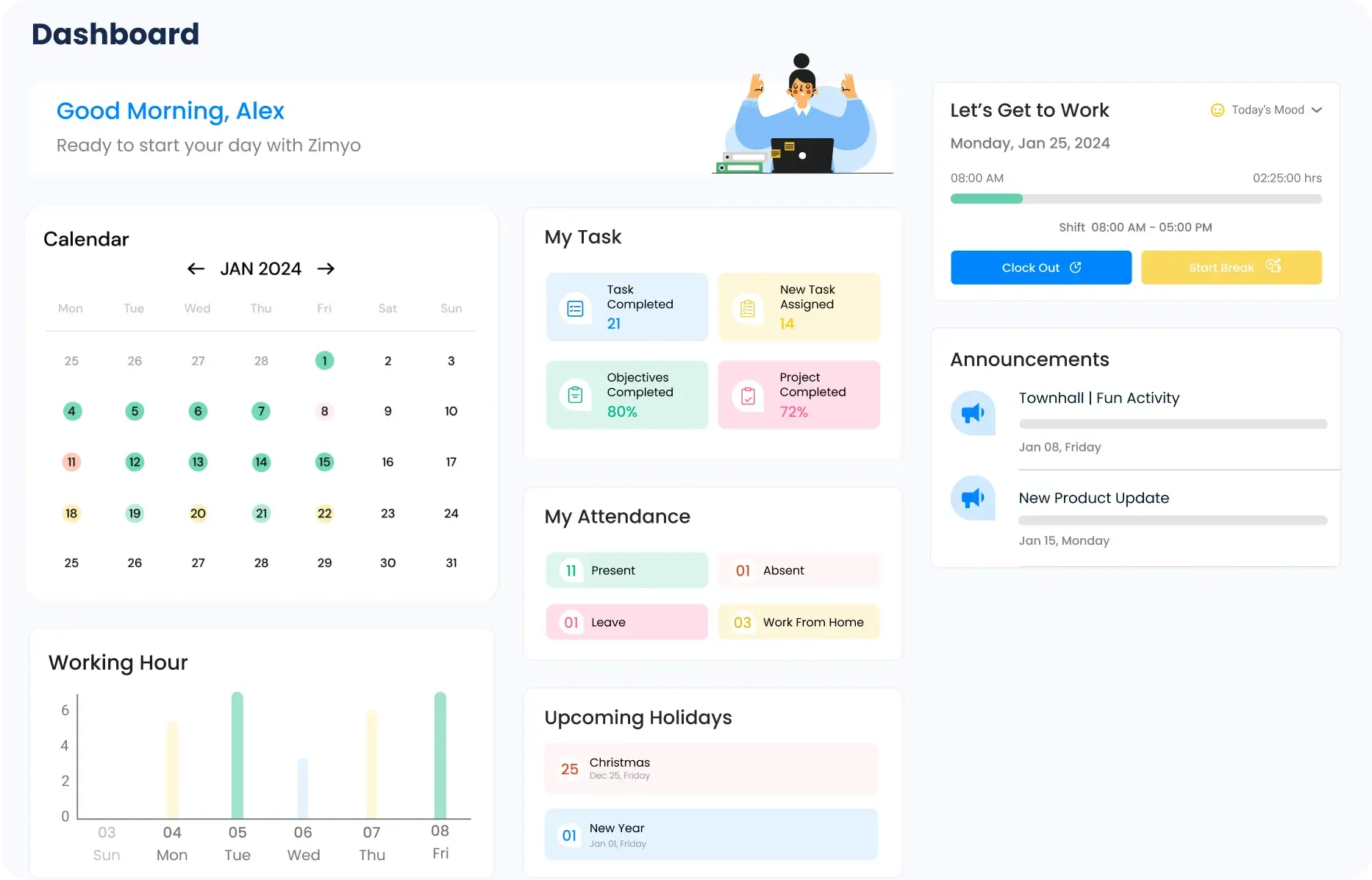Image resolution: width=1372 pixels, height=880 pixels.
Task: Select the 11 Present attendance tile
Action: point(627,570)
